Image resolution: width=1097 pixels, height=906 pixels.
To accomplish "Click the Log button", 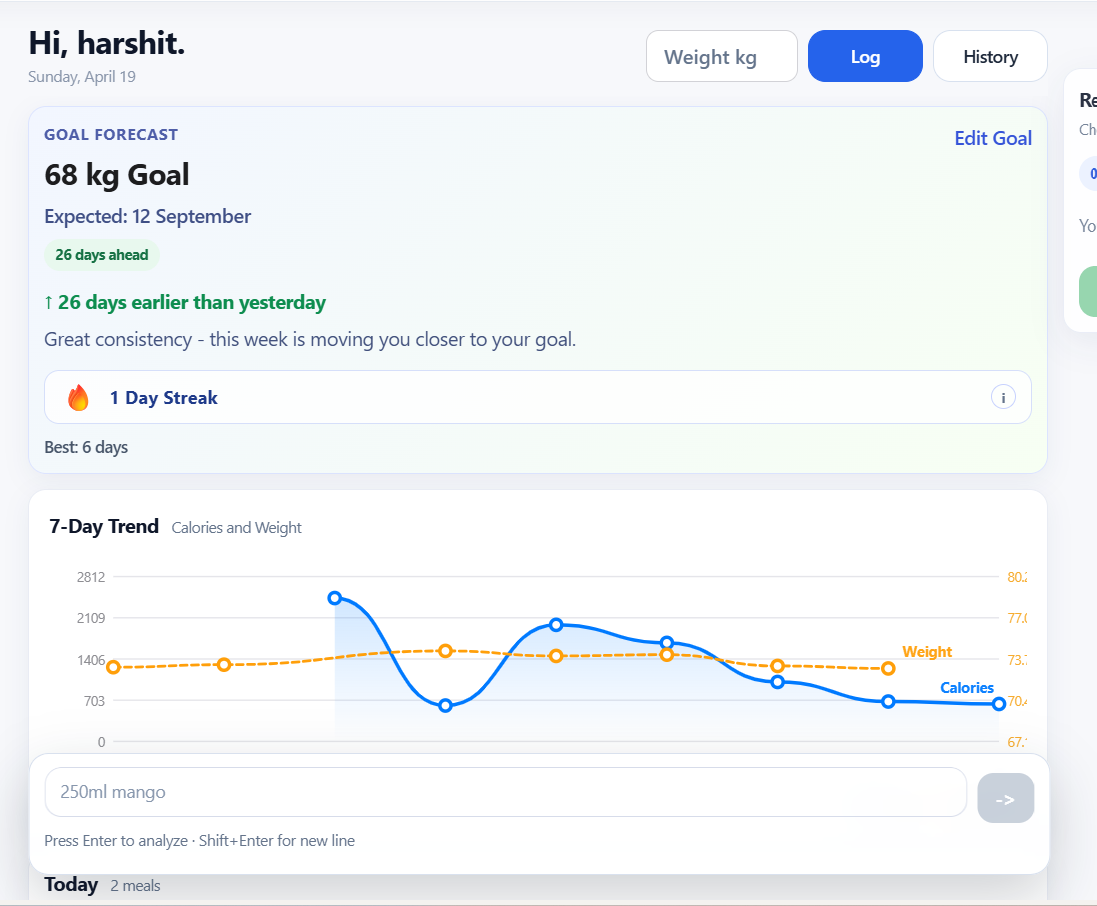I will 865,56.
